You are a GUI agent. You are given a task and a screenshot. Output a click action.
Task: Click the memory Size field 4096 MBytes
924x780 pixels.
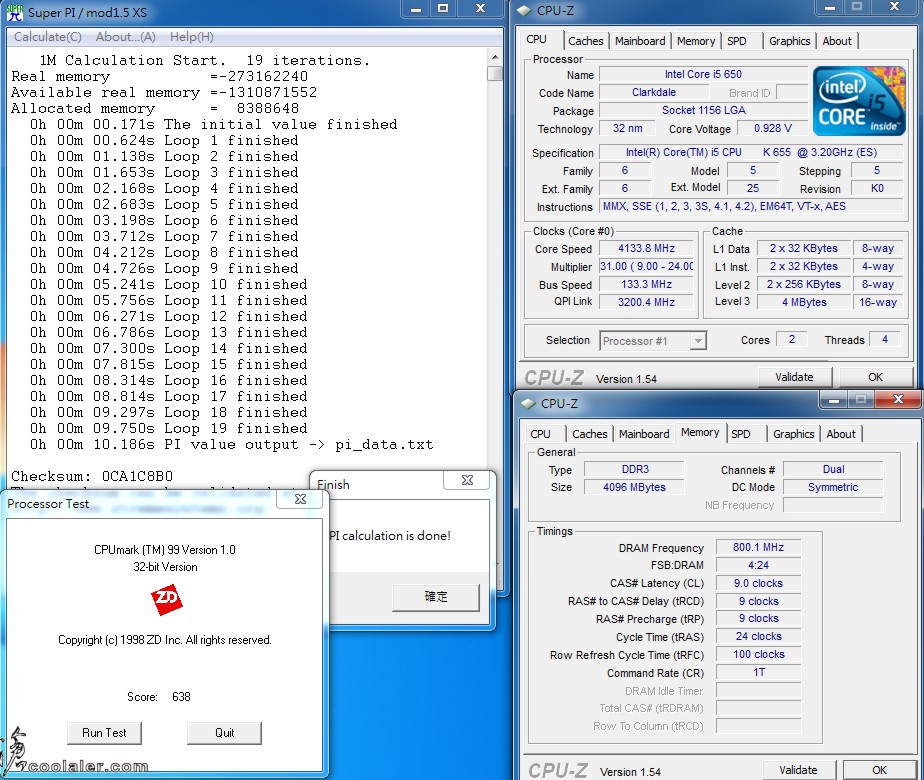click(x=635, y=487)
